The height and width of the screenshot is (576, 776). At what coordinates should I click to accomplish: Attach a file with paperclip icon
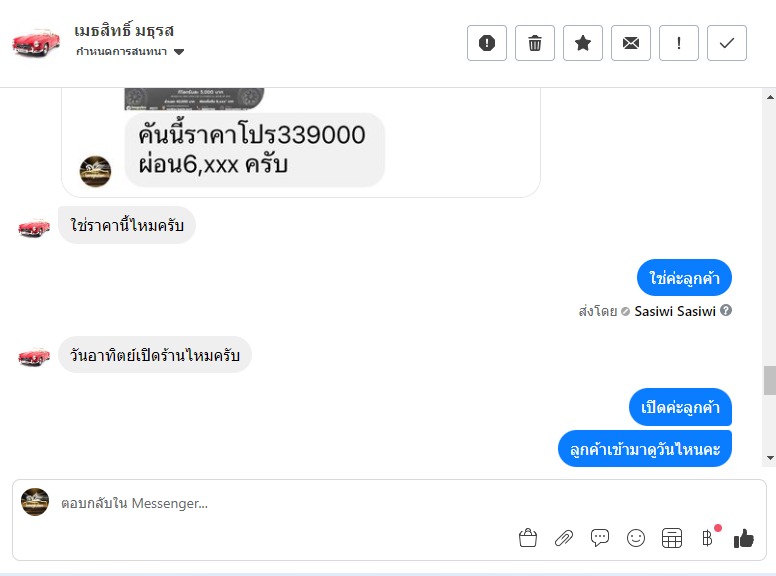tap(564, 538)
